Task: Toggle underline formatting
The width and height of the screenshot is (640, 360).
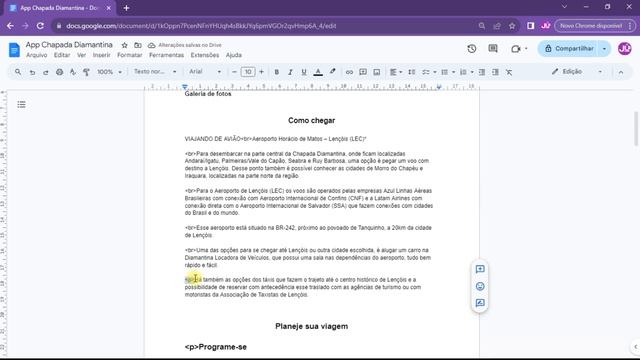Action: 304,72
